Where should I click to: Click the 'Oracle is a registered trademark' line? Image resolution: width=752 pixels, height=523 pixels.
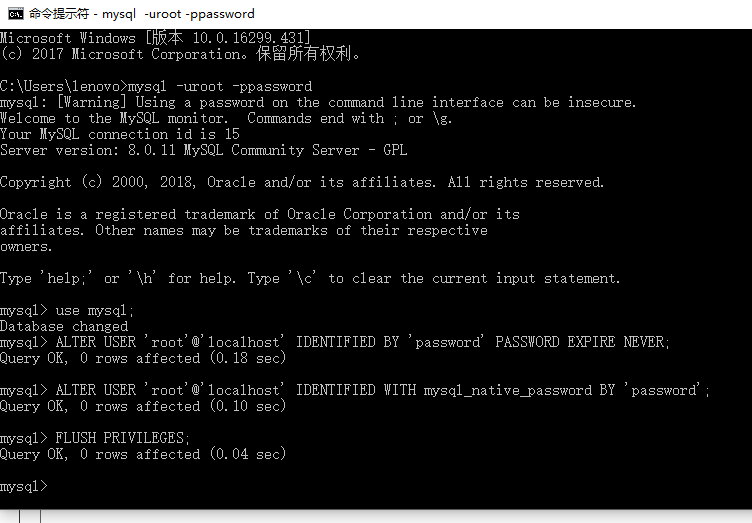(260, 214)
